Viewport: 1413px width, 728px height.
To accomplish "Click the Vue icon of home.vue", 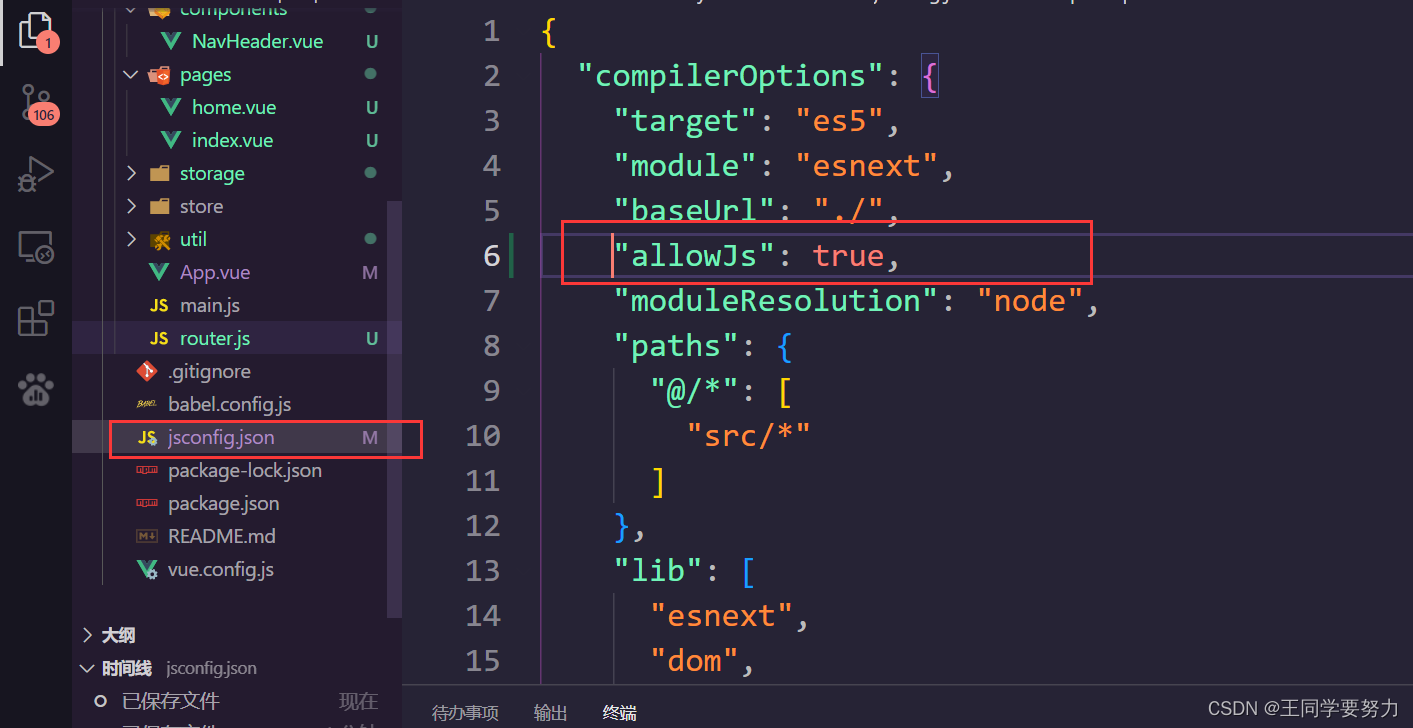I will click(x=171, y=108).
